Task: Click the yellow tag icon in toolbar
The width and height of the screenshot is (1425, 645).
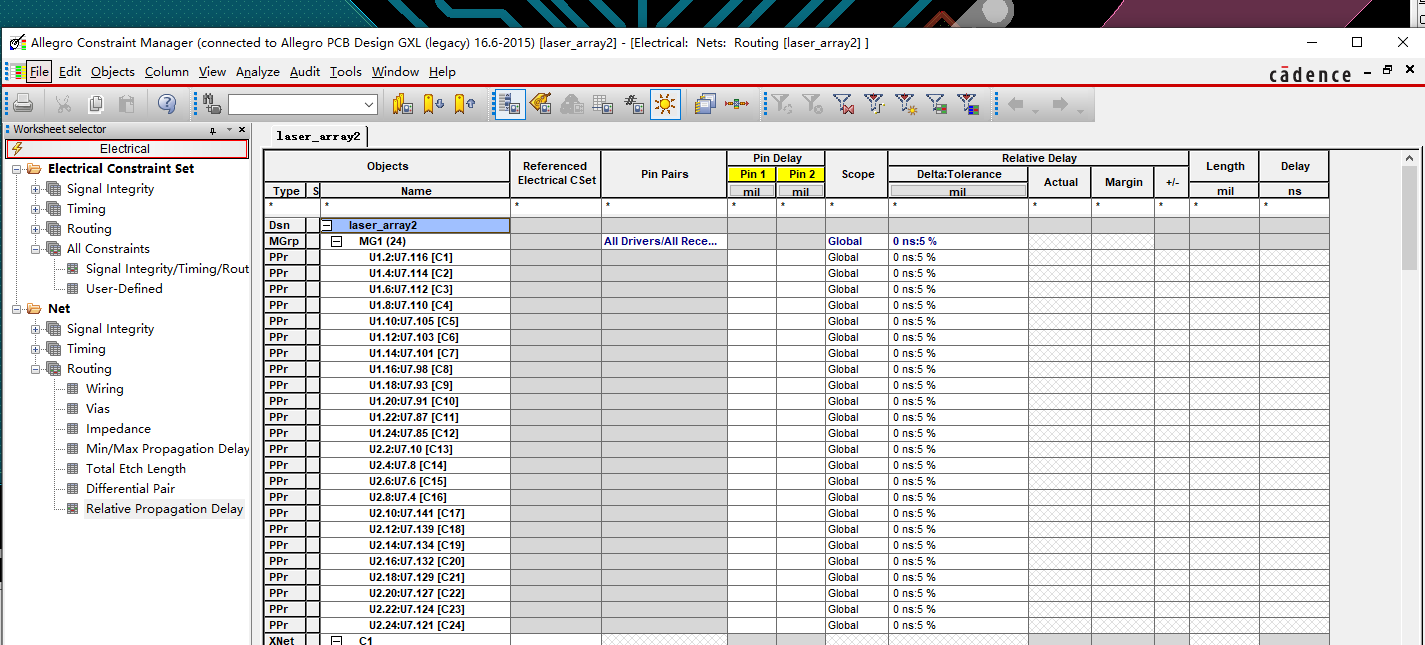Action: pos(541,104)
